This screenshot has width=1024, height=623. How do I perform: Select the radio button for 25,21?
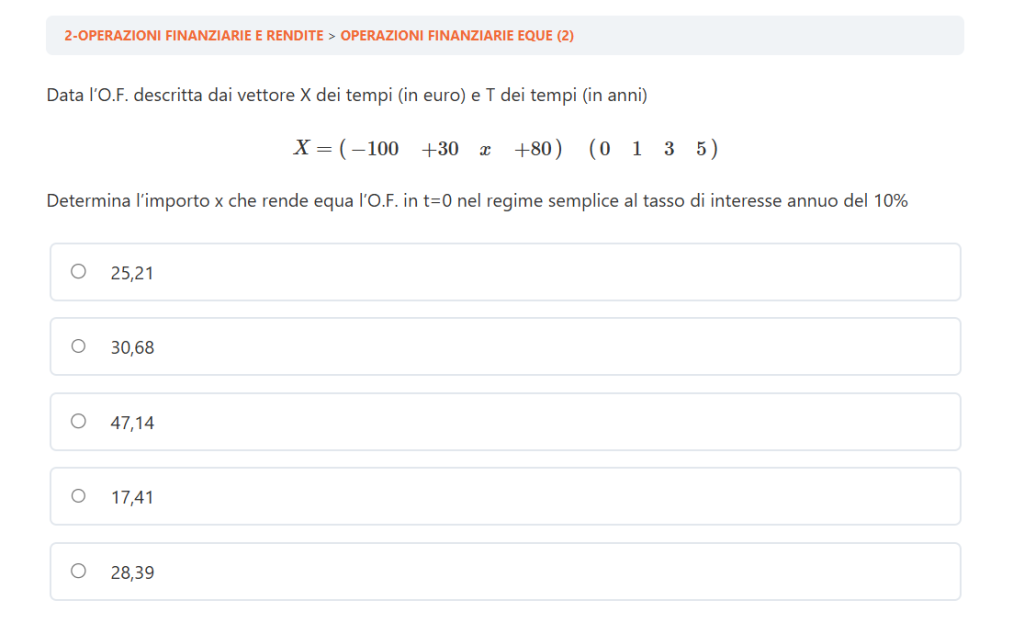coord(79,271)
